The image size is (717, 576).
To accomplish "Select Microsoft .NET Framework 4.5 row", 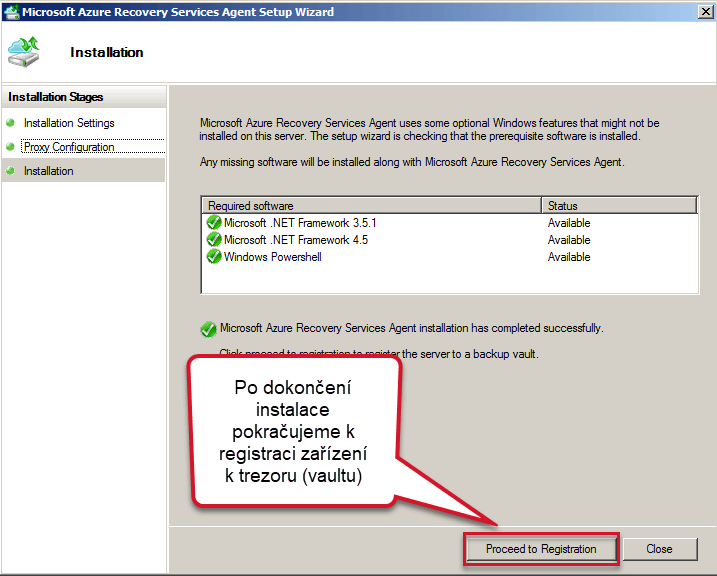I will click(450, 240).
